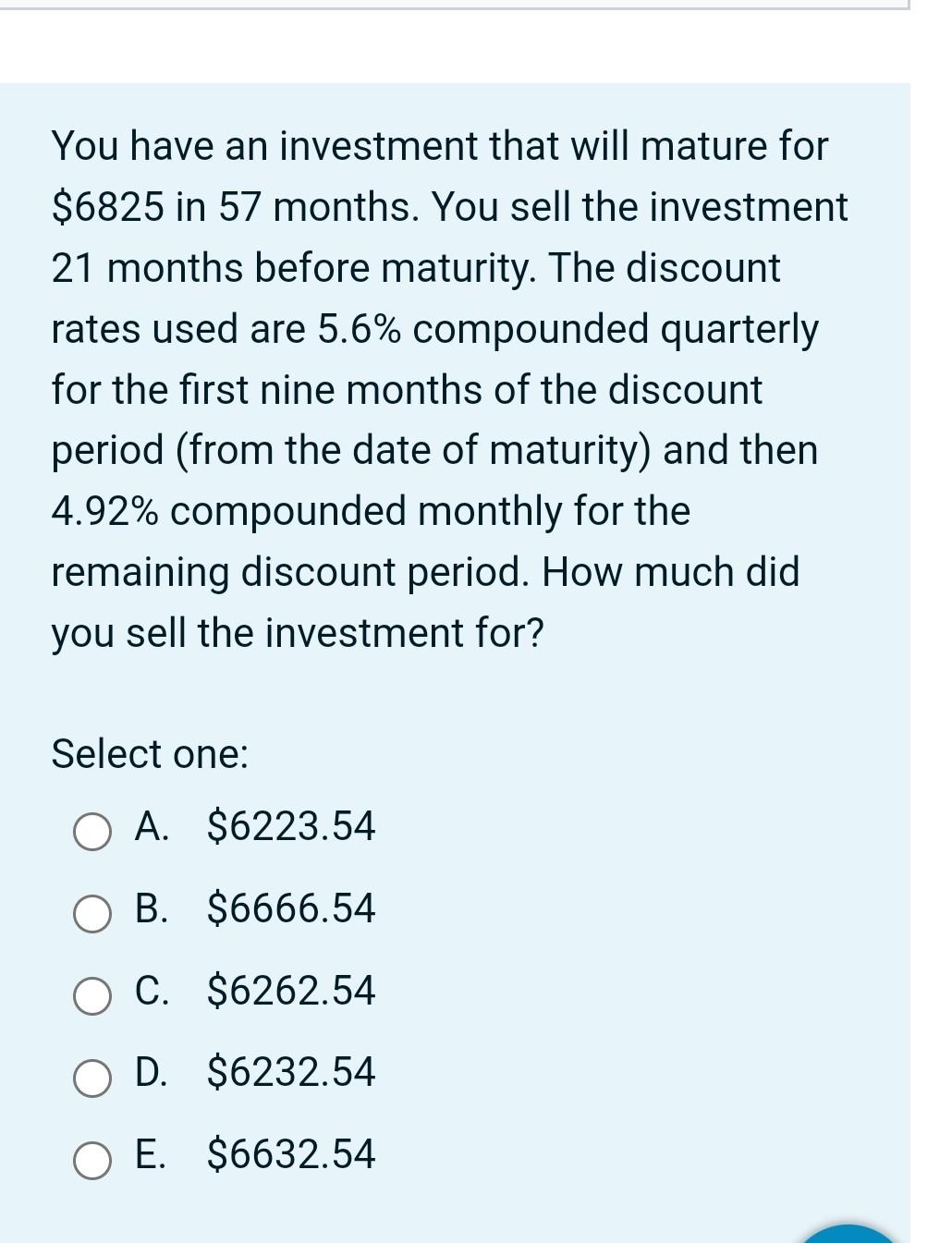
Task: Click the letter D option label
Action: pos(152,1072)
